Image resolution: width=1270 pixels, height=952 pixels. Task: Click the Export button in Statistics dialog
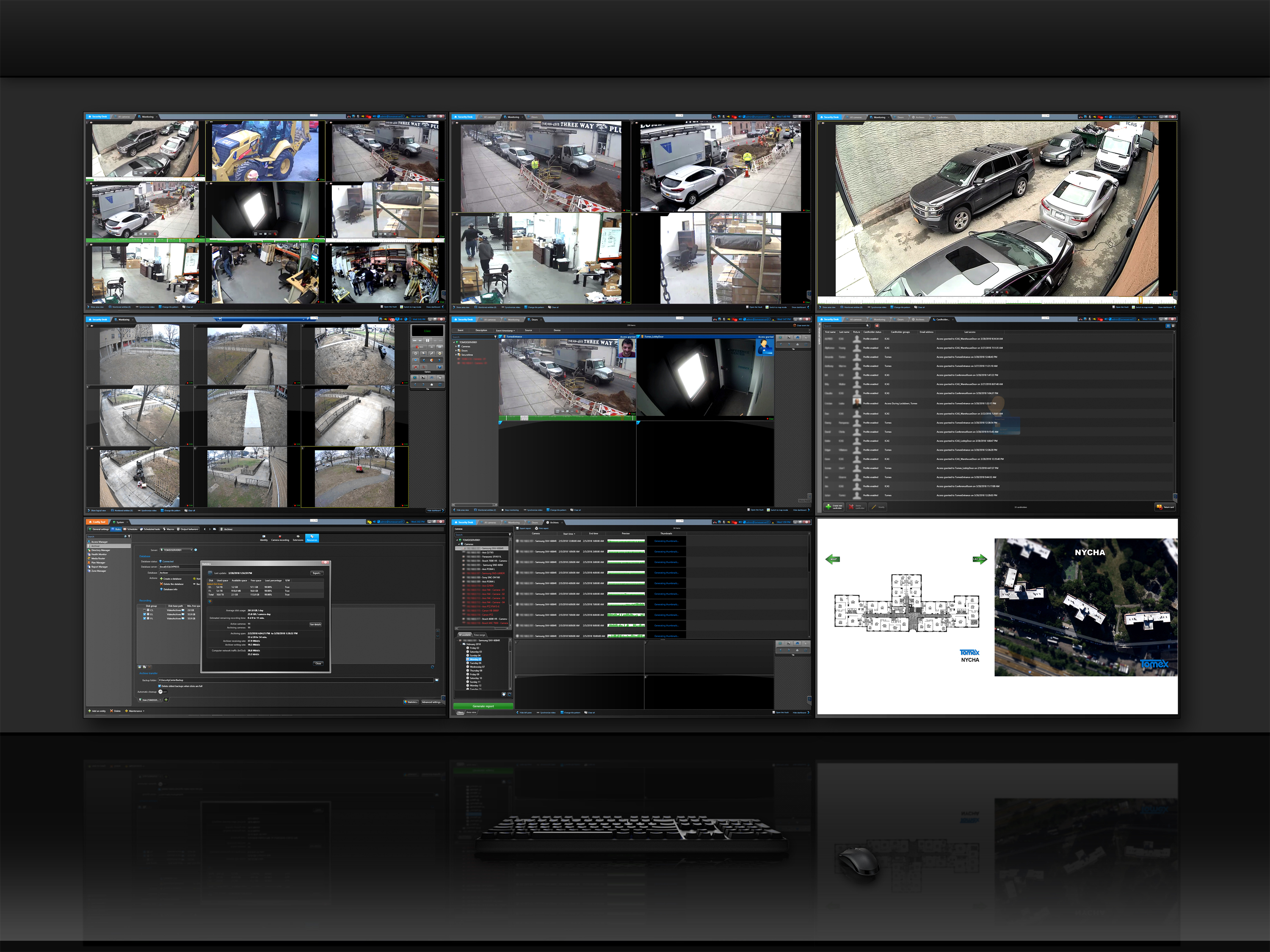coord(317,573)
